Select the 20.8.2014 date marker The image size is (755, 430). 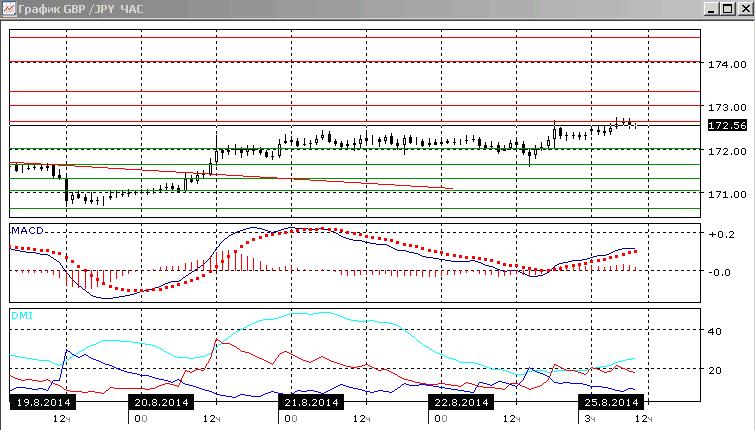[161, 403]
